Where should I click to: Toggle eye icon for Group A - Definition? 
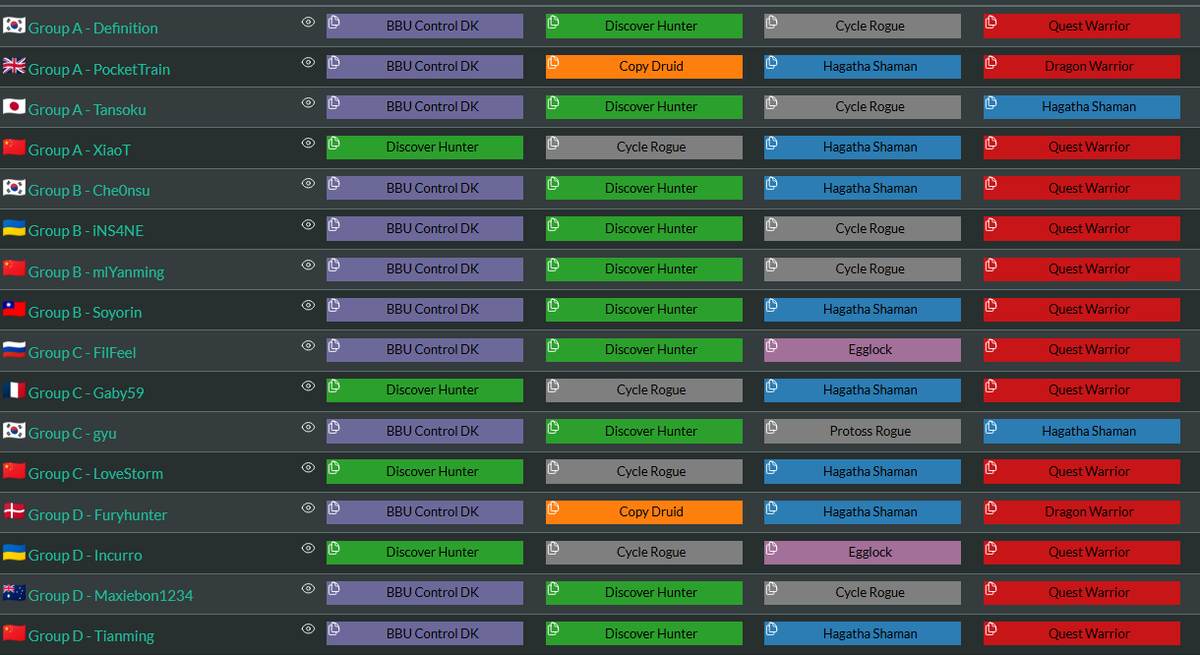308,22
